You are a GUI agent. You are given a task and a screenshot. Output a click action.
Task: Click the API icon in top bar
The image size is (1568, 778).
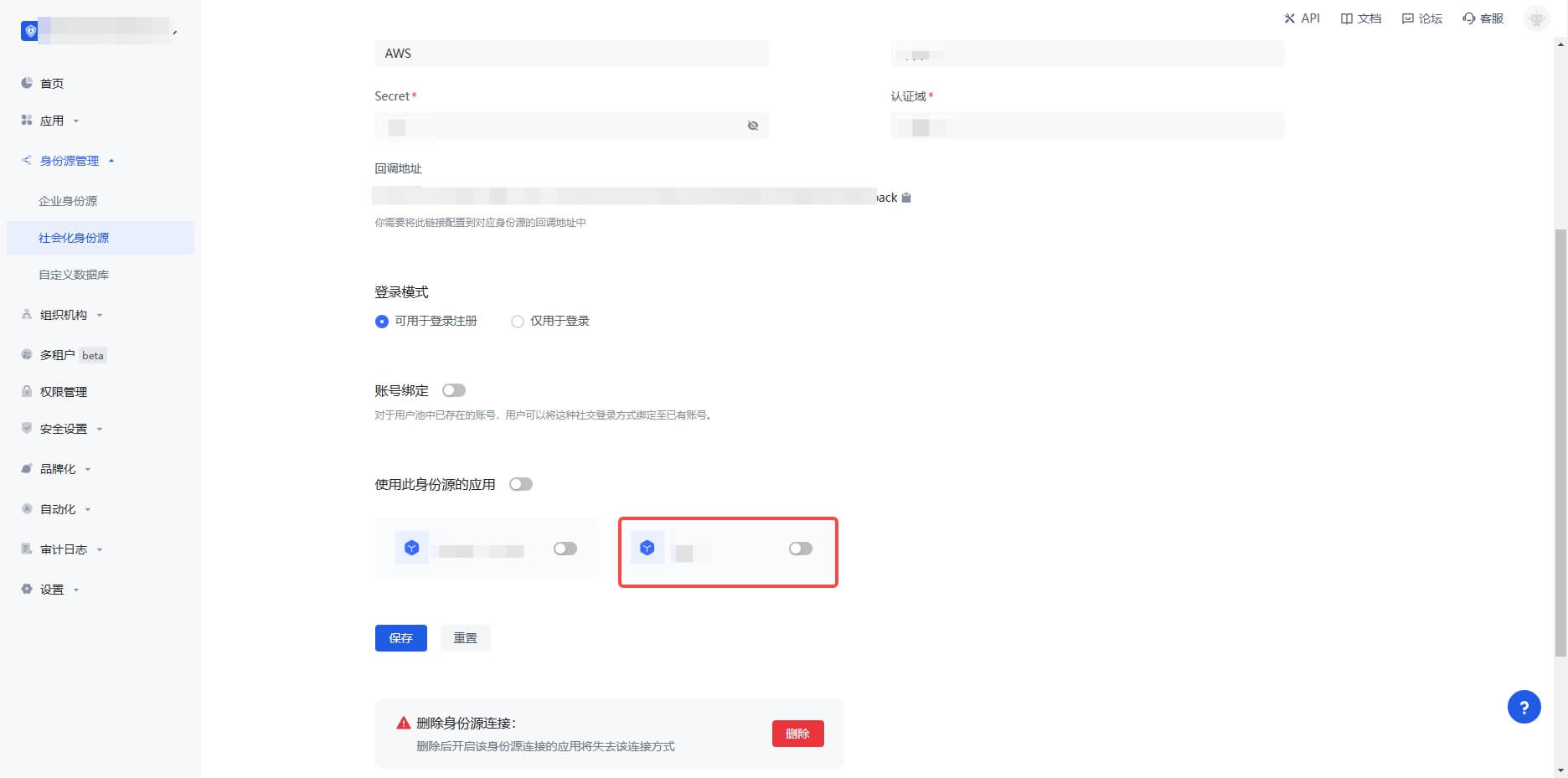pos(1290,18)
